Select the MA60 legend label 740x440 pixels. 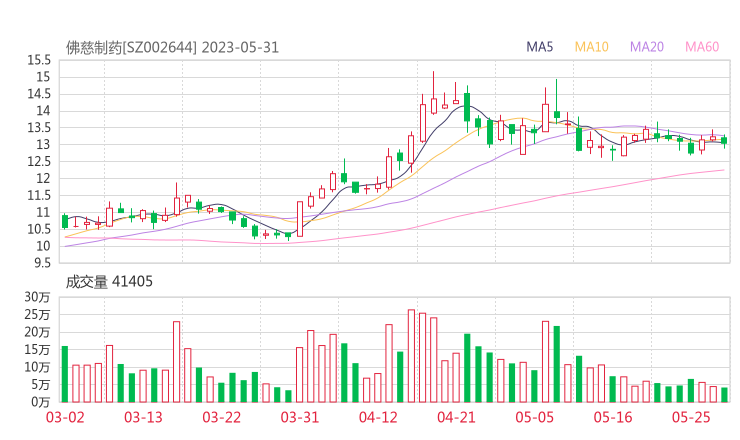pyautogui.click(x=702, y=47)
